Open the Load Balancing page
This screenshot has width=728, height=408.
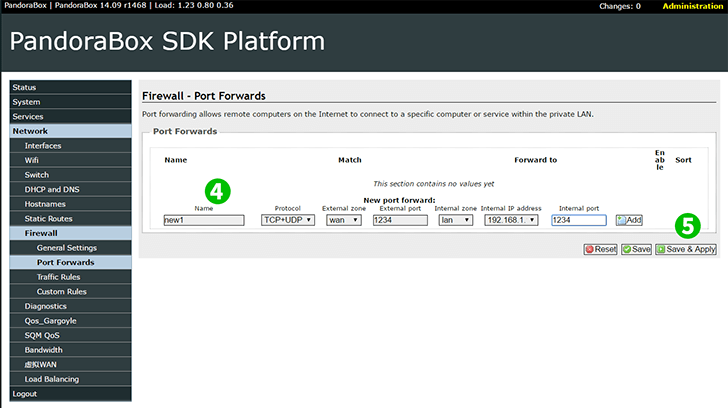(x=71, y=379)
